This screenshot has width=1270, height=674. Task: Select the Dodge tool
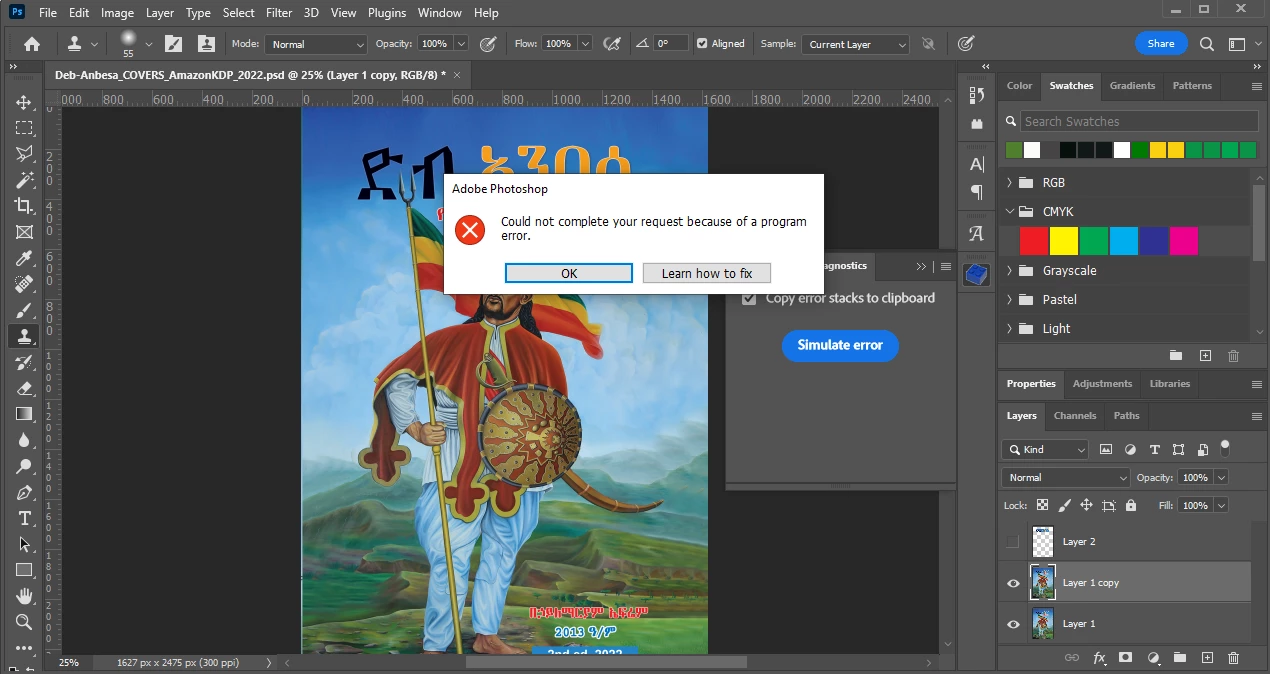[x=24, y=466]
